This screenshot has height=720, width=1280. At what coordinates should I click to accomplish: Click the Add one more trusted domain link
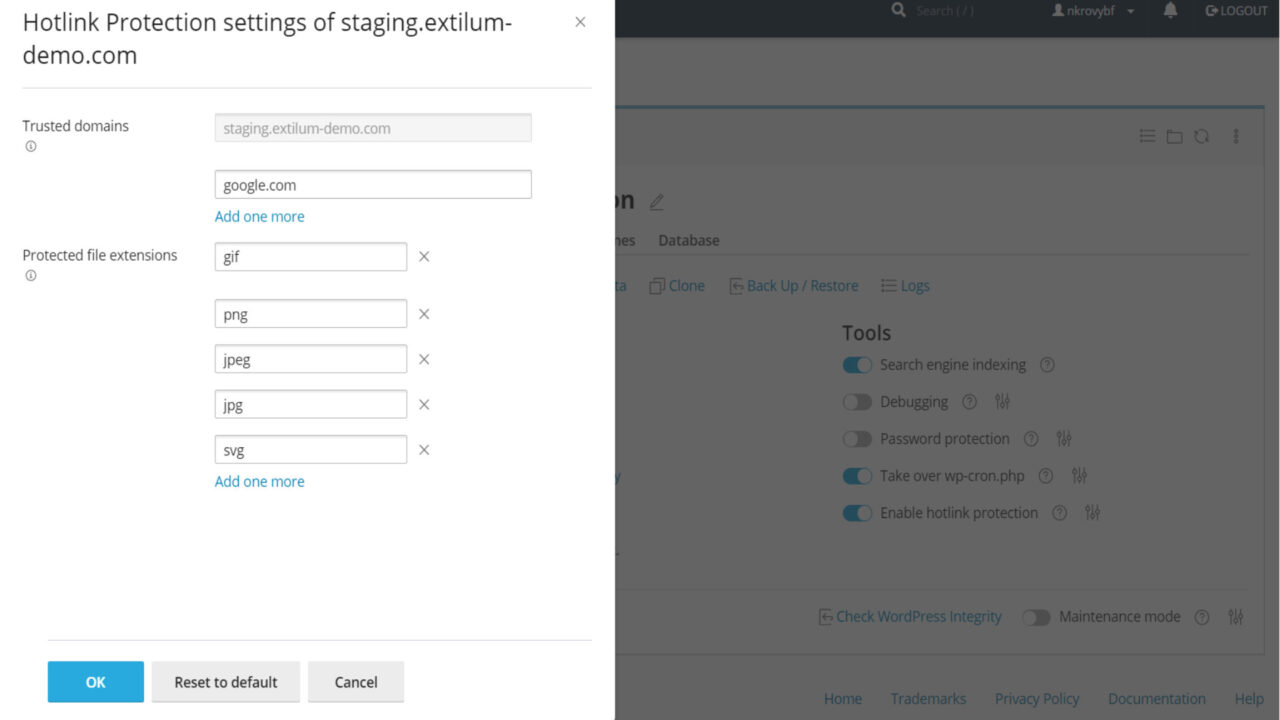(259, 216)
